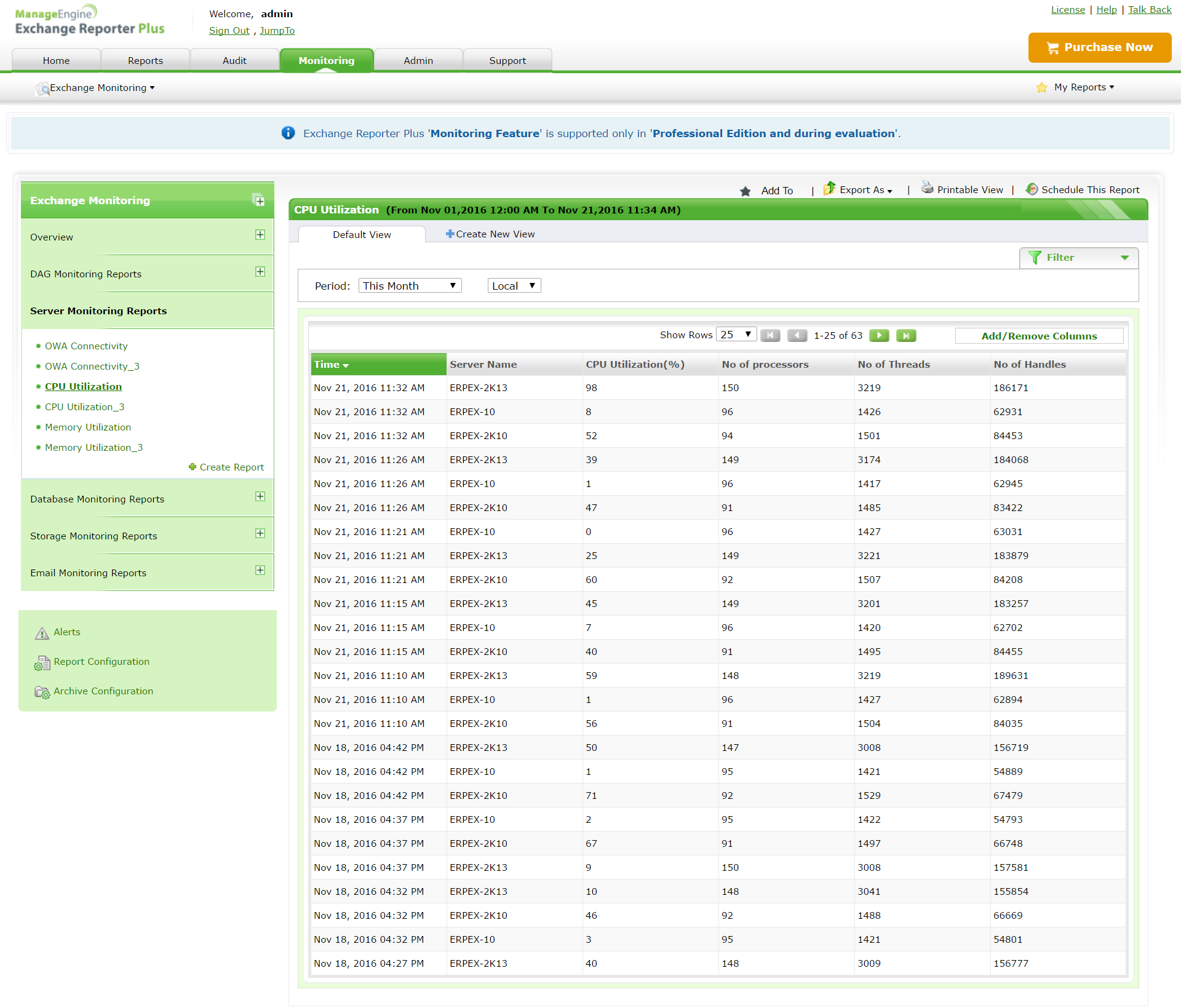Click the Alerts warning icon

[x=42, y=633]
